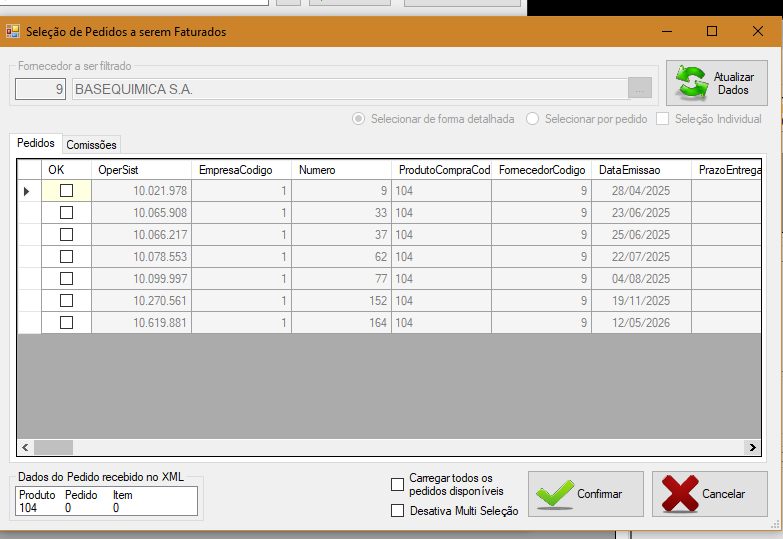Image resolution: width=783 pixels, height=539 pixels.
Task: Click the Numero cell with value 77
Action: 341,279
